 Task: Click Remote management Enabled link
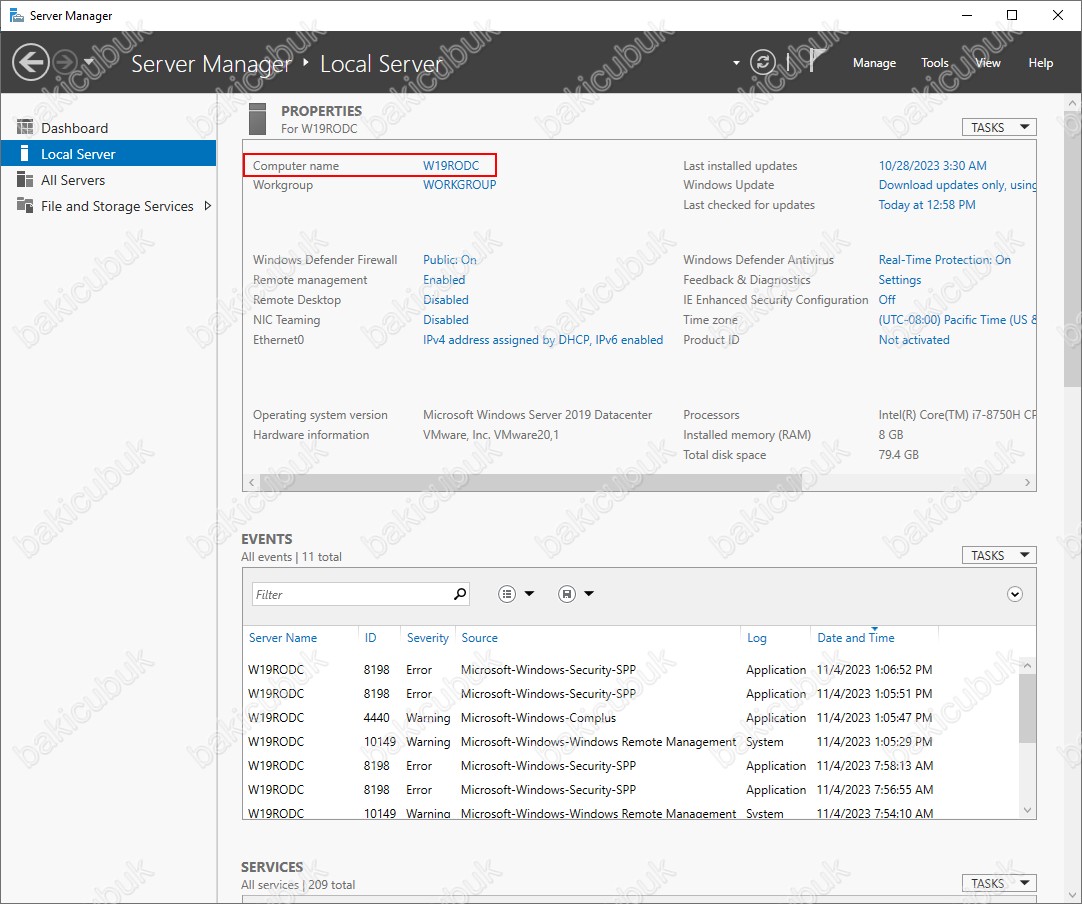444,279
